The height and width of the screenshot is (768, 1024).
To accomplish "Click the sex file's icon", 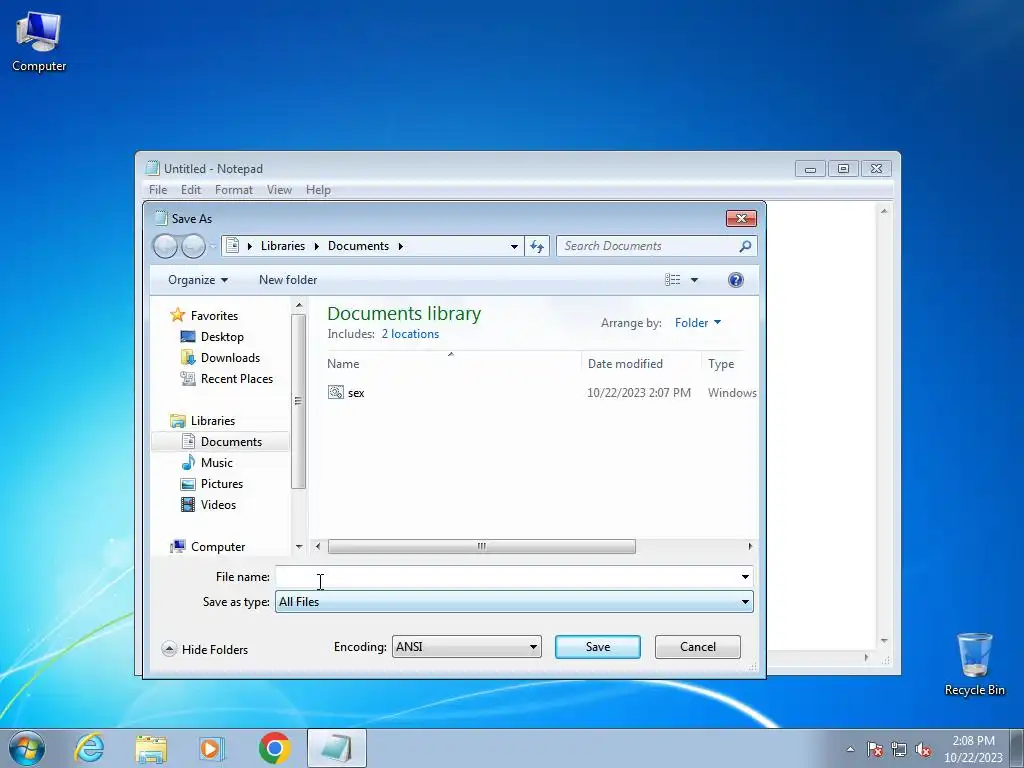I will pyautogui.click(x=336, y=392).
